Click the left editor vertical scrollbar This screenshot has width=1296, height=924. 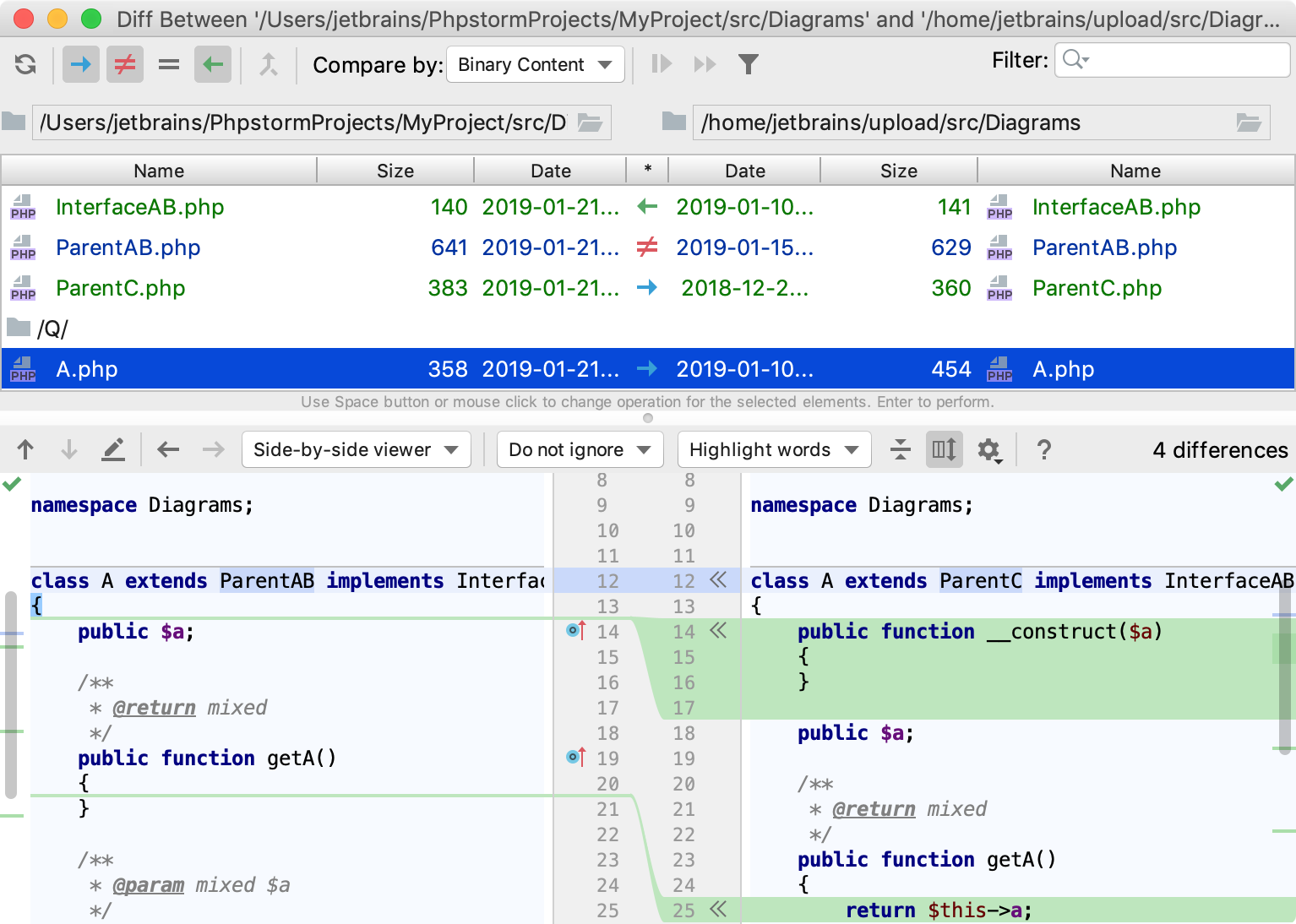click(11, 694)
